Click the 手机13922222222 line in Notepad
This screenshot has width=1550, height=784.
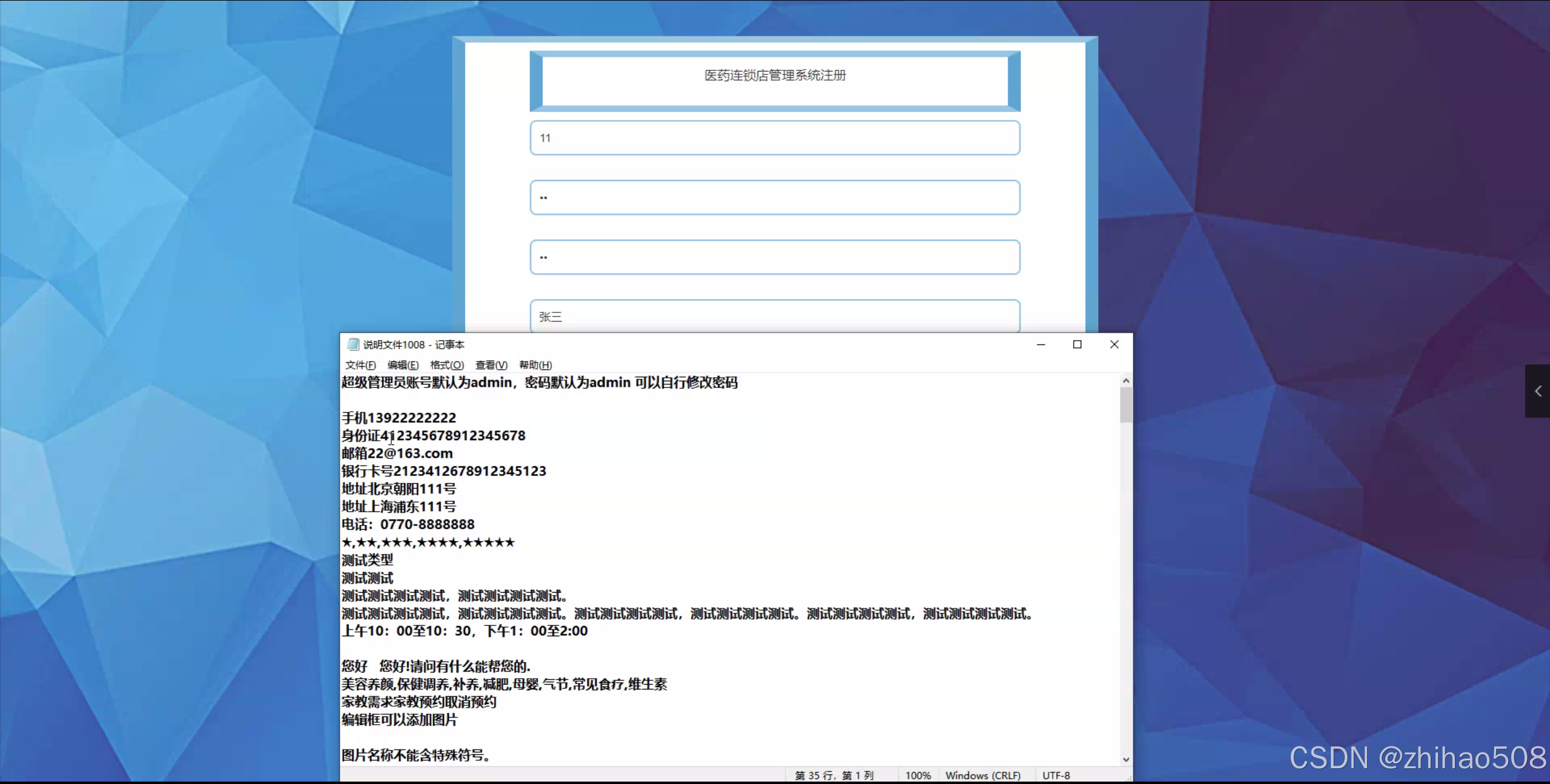pos(399,418)
